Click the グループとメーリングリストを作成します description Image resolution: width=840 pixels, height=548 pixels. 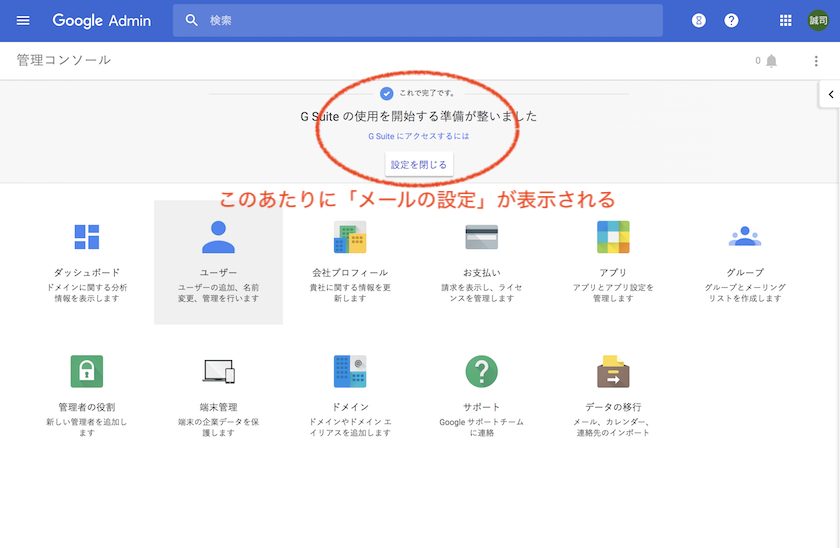pos(745,292)
